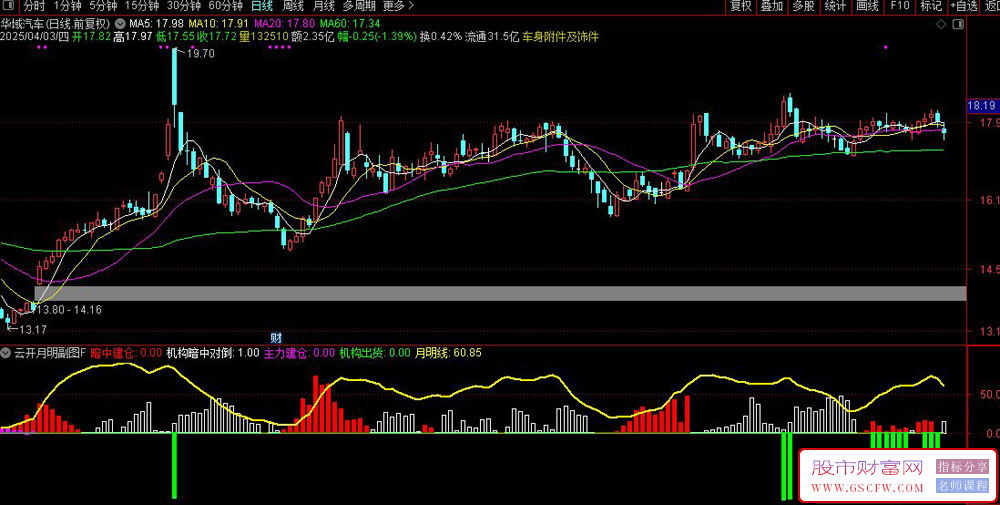1000x505 pixels.
Task: Click the 19.70 high price label
Action: click(x=200, y=54)
